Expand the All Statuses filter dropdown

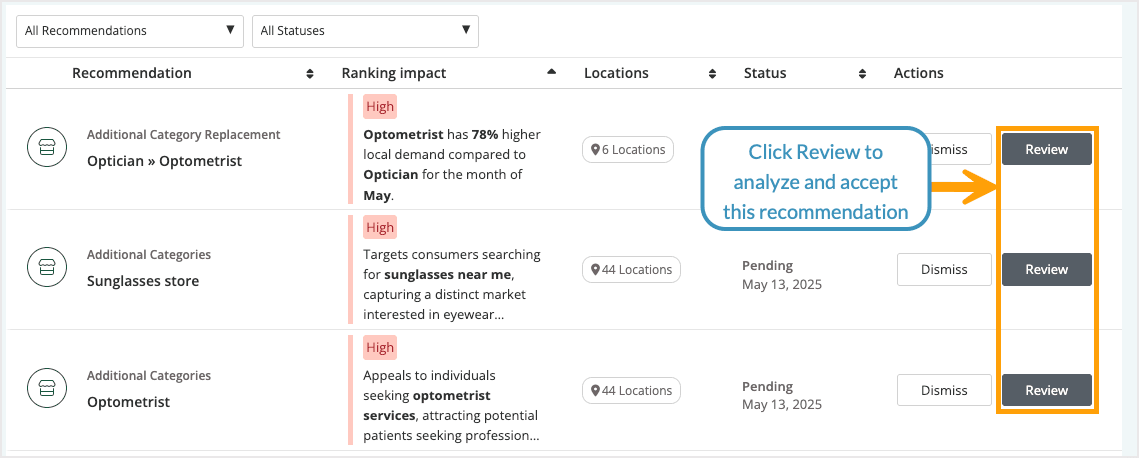click(365, 31)
